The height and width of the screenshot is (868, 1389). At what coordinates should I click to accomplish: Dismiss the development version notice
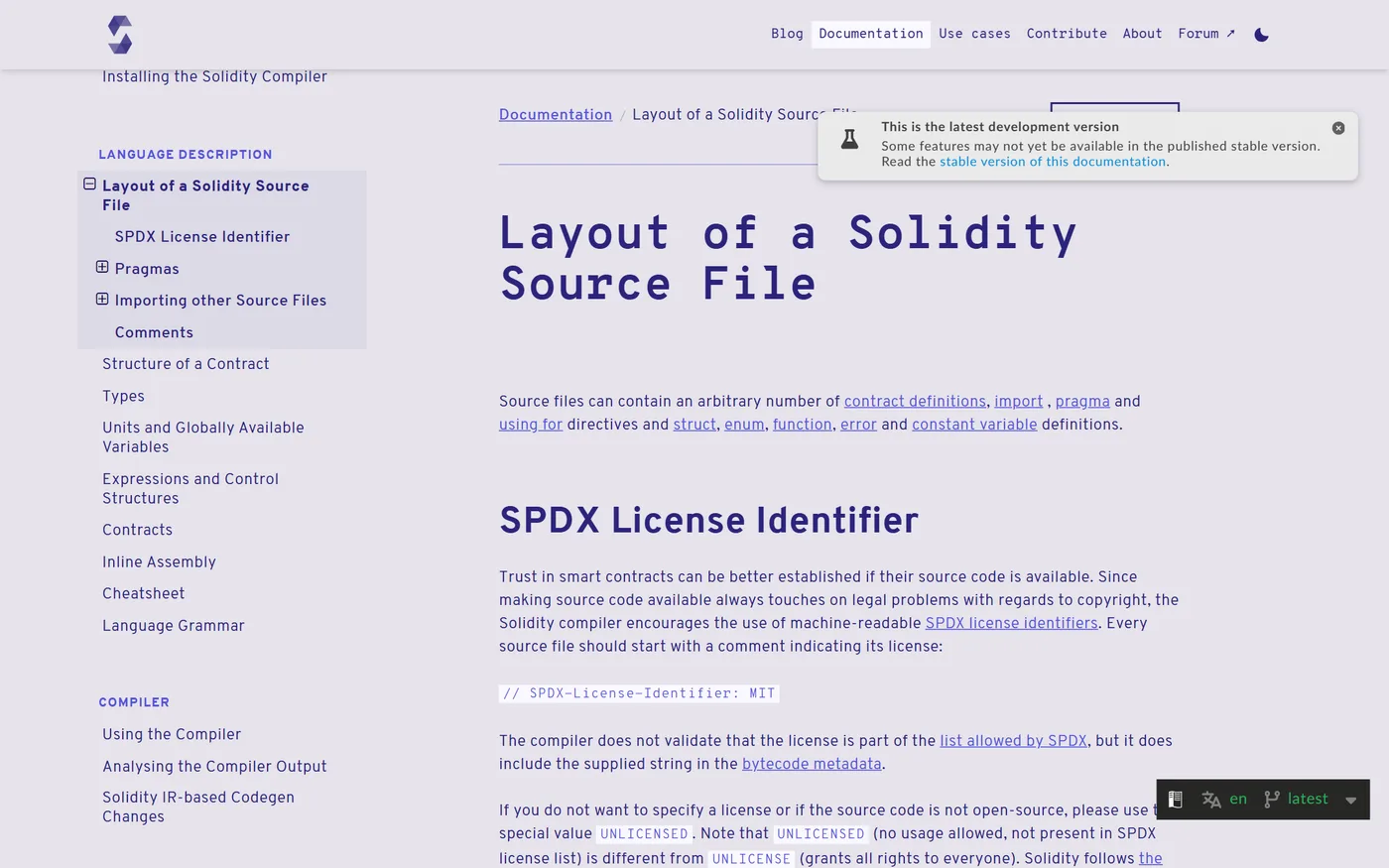click(x=1338, y=128)
